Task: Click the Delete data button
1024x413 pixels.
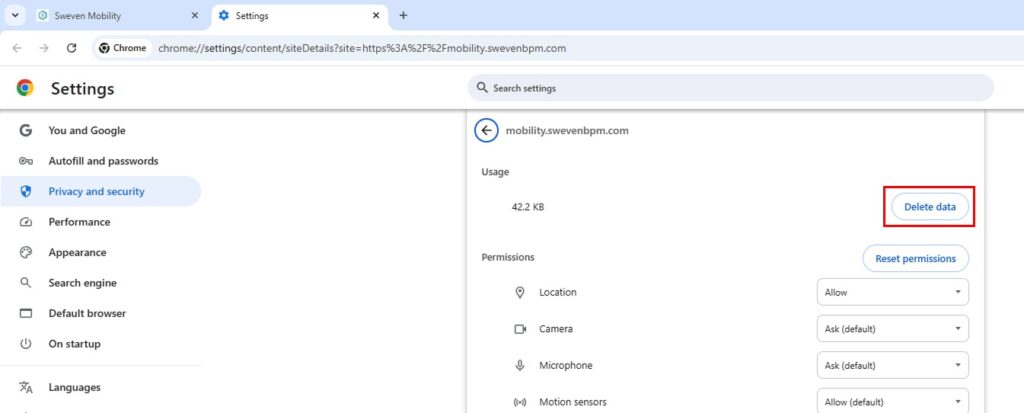Action: click(x=929, y=206)
